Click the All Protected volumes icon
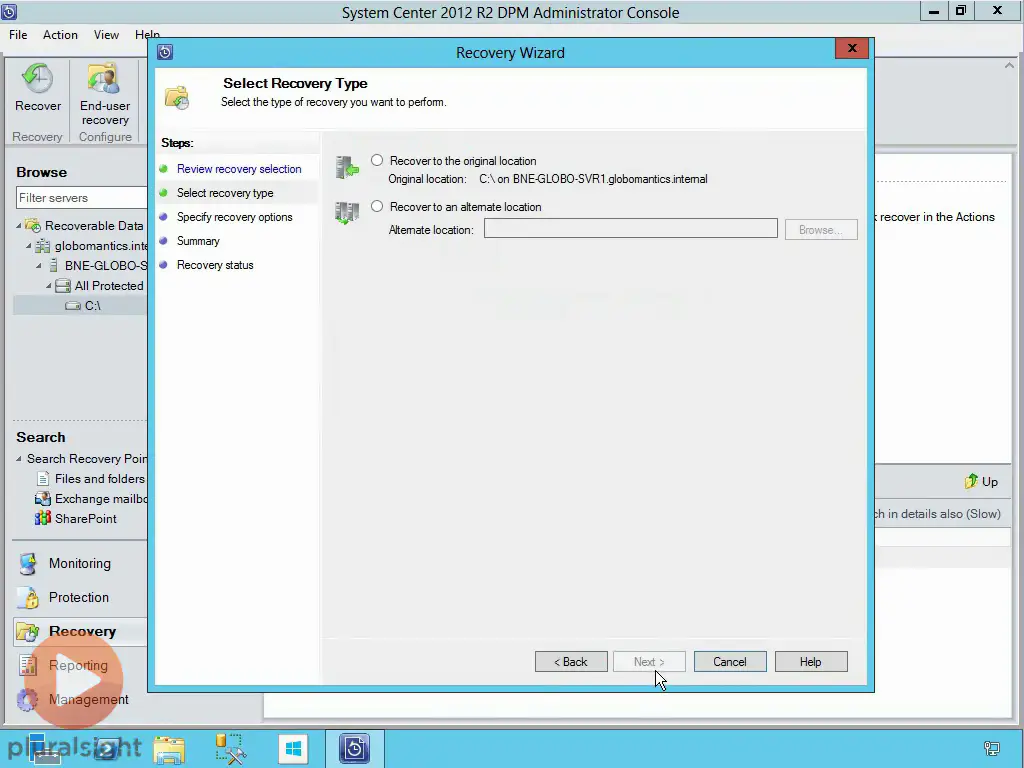The width and height of the screenshot is (1024, 768). 63,285
